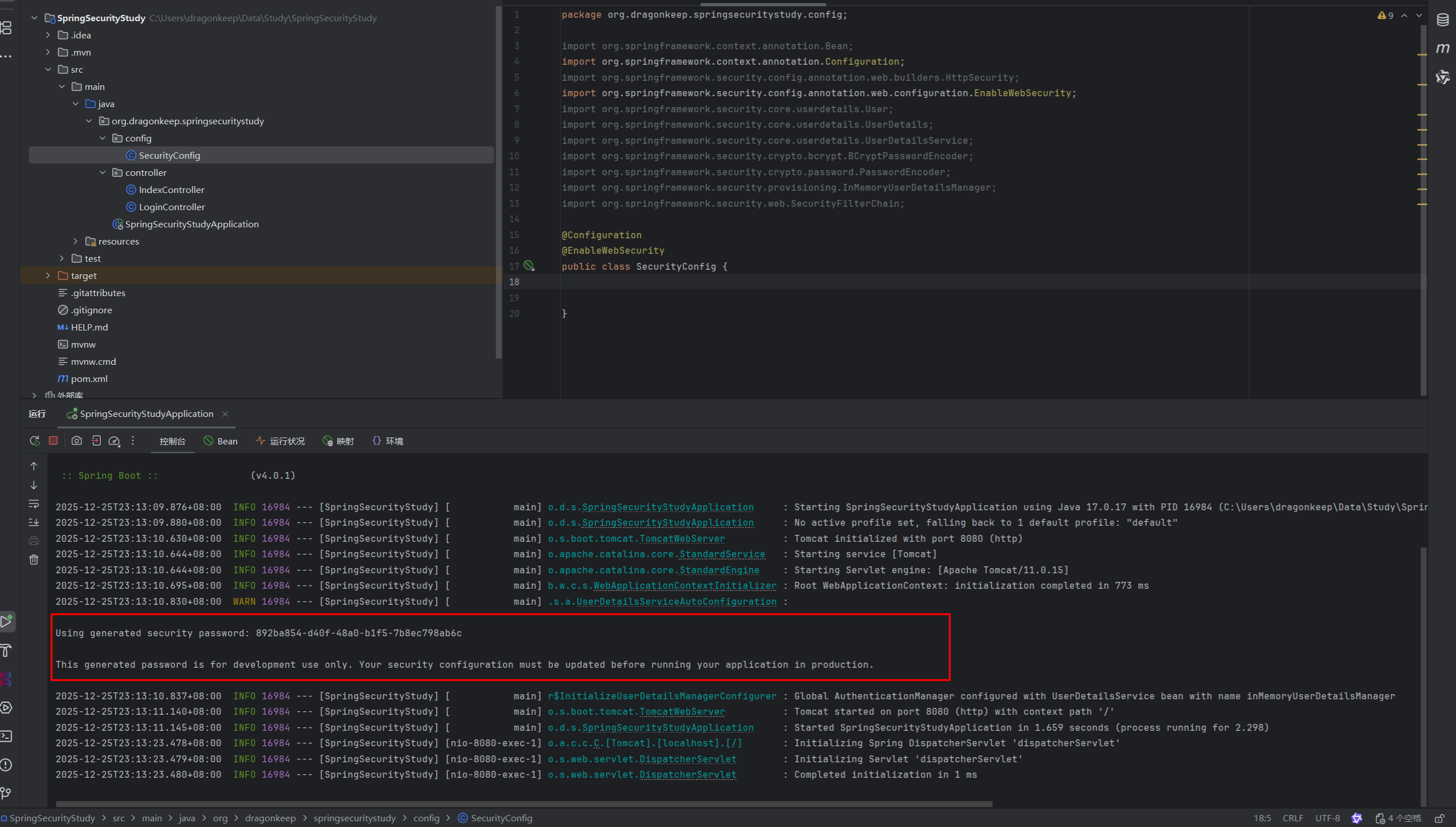Click the thread dump camera icon
The width and height of the screenshot is (1456, 827).
[x=77, y=440]
